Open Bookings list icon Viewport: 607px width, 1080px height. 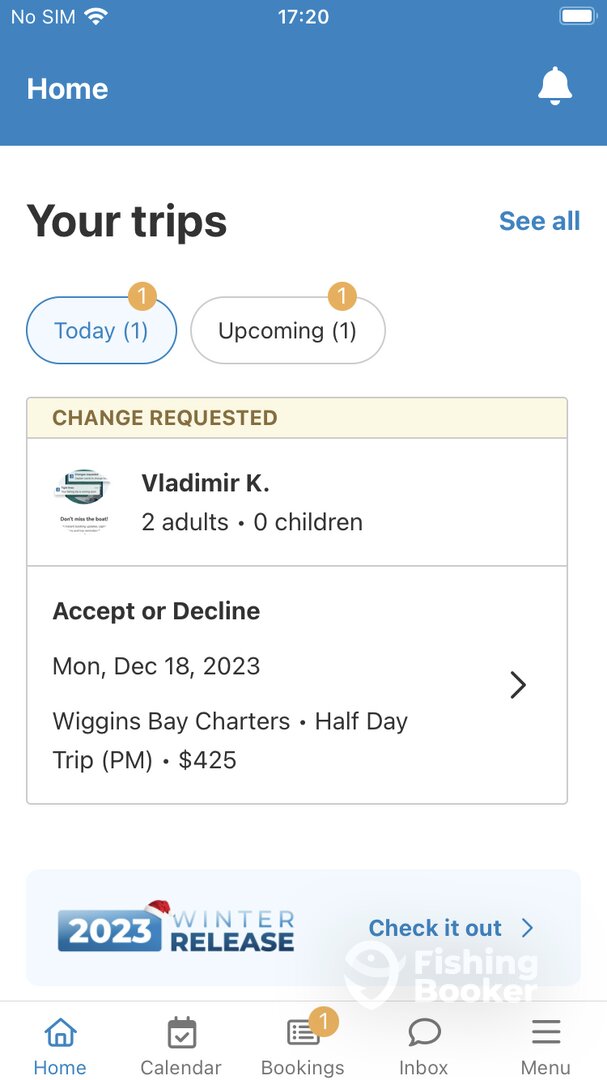pos(302,1033)
